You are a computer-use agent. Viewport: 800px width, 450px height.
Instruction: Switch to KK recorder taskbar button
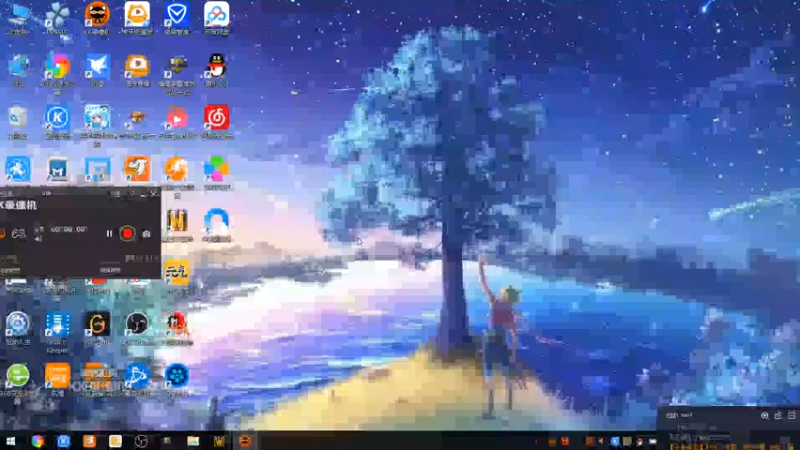tap(245, 441)
